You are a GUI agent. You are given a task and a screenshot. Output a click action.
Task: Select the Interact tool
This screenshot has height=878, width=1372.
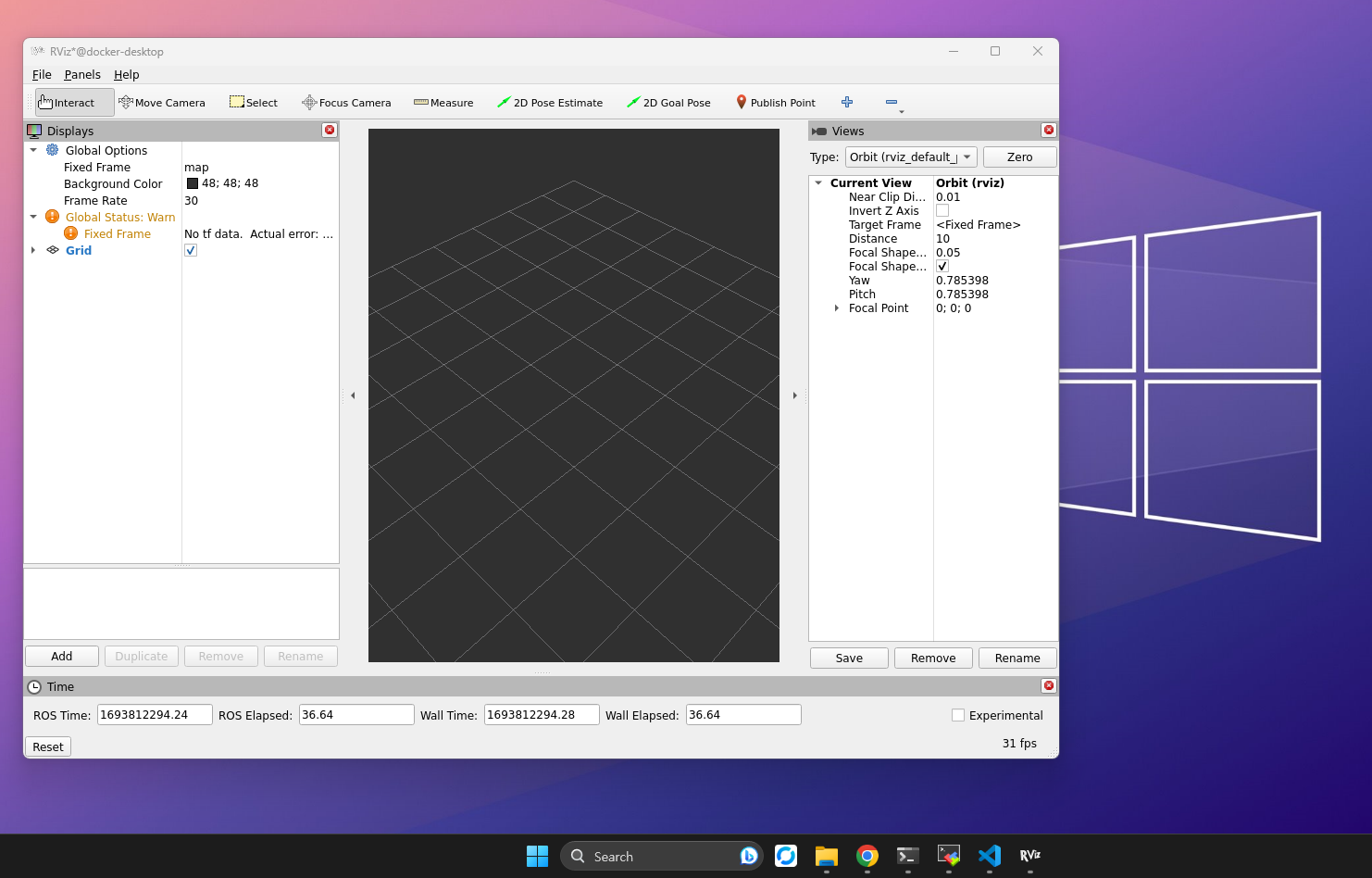(x=73, y=102)
